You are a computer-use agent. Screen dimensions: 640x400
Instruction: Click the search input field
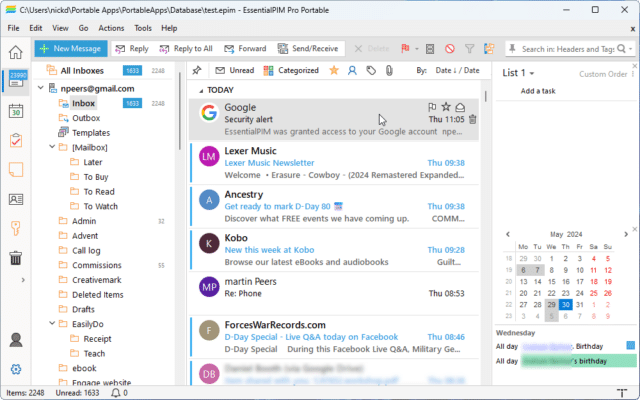click(567, 49)
